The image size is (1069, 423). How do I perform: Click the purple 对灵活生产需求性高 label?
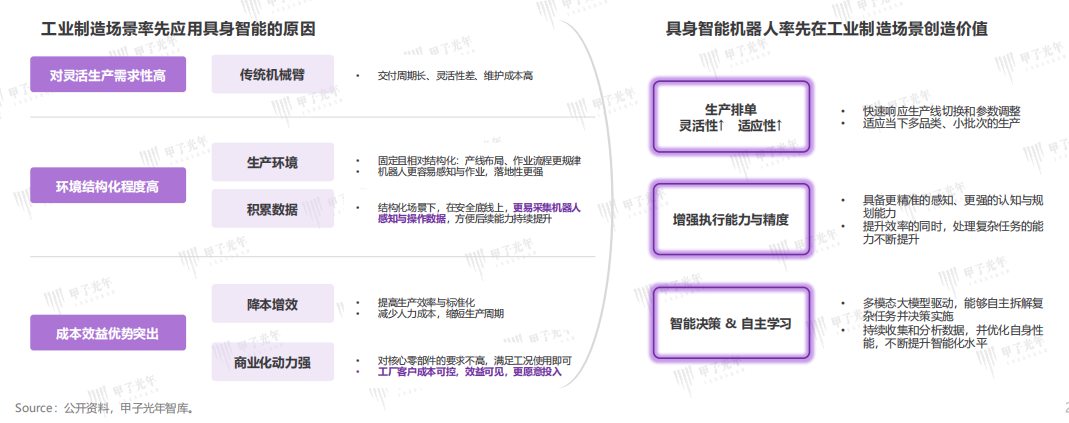[x=108, y=76]
